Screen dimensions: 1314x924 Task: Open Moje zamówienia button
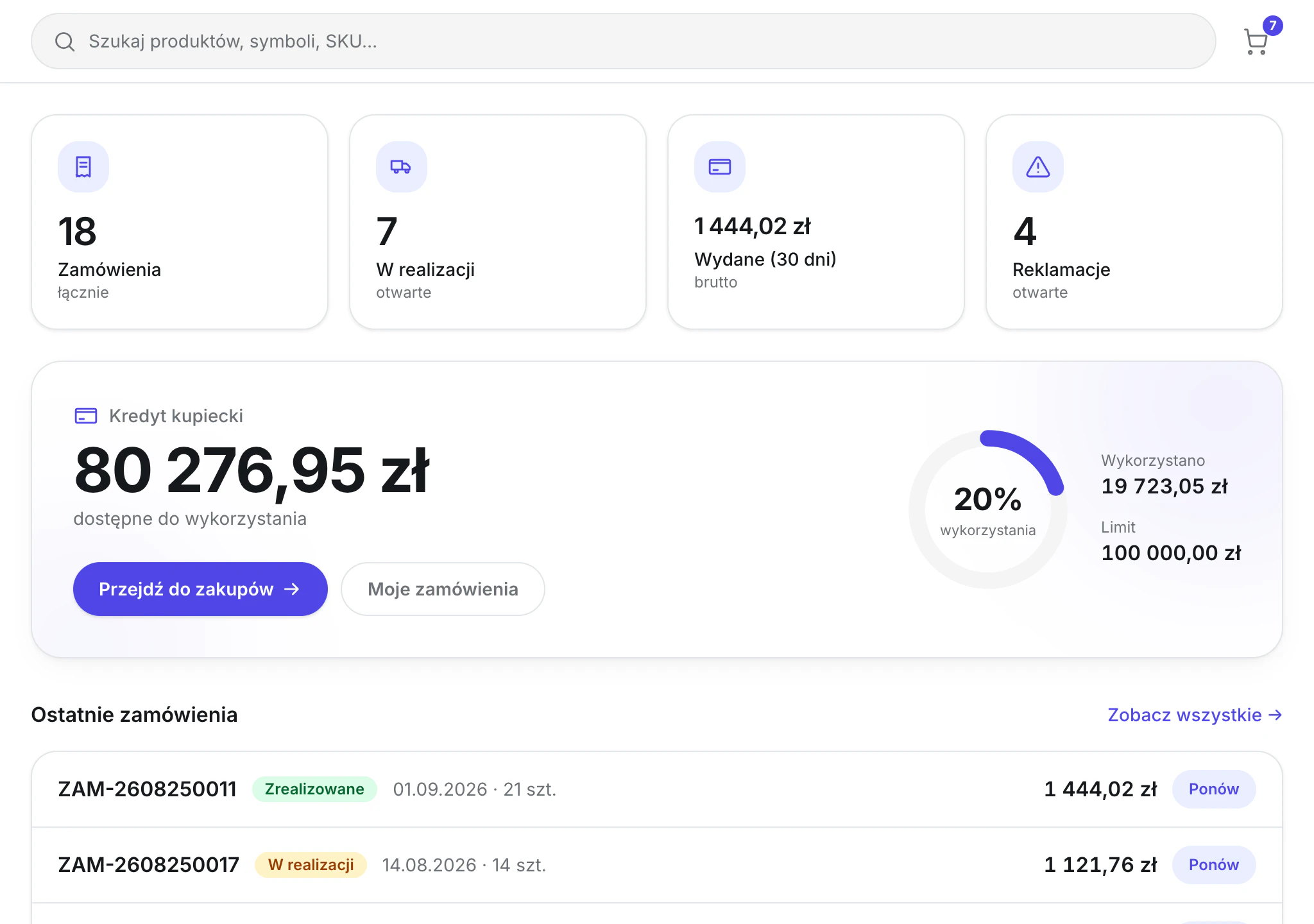tap(443, 589)
